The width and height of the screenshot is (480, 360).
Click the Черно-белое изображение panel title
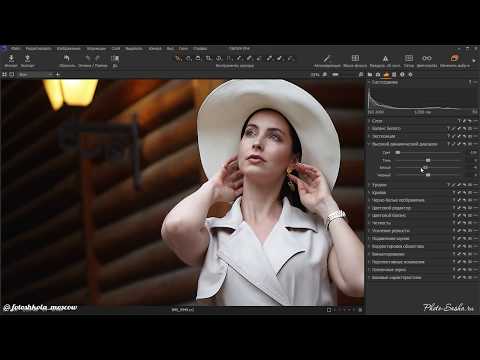coord(398,200)
